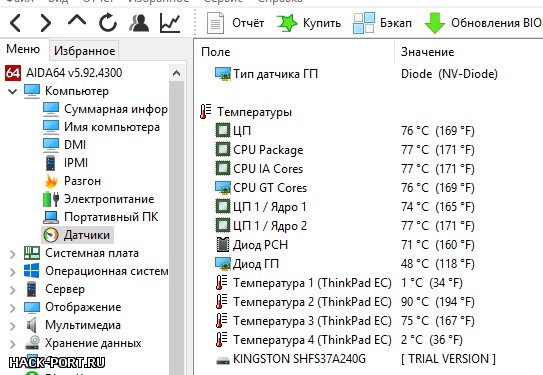Expand the Хранение данных node

click(x=12, y=344)
